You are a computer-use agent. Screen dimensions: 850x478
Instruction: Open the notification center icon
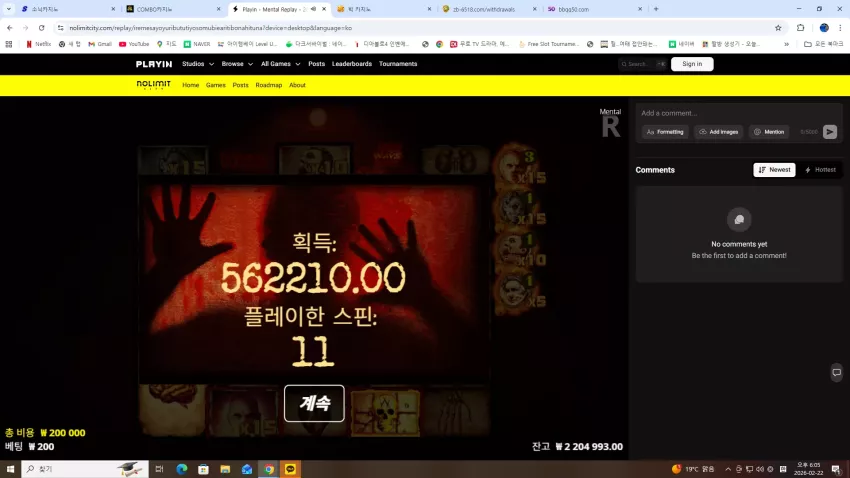click(x=836, y=469)
